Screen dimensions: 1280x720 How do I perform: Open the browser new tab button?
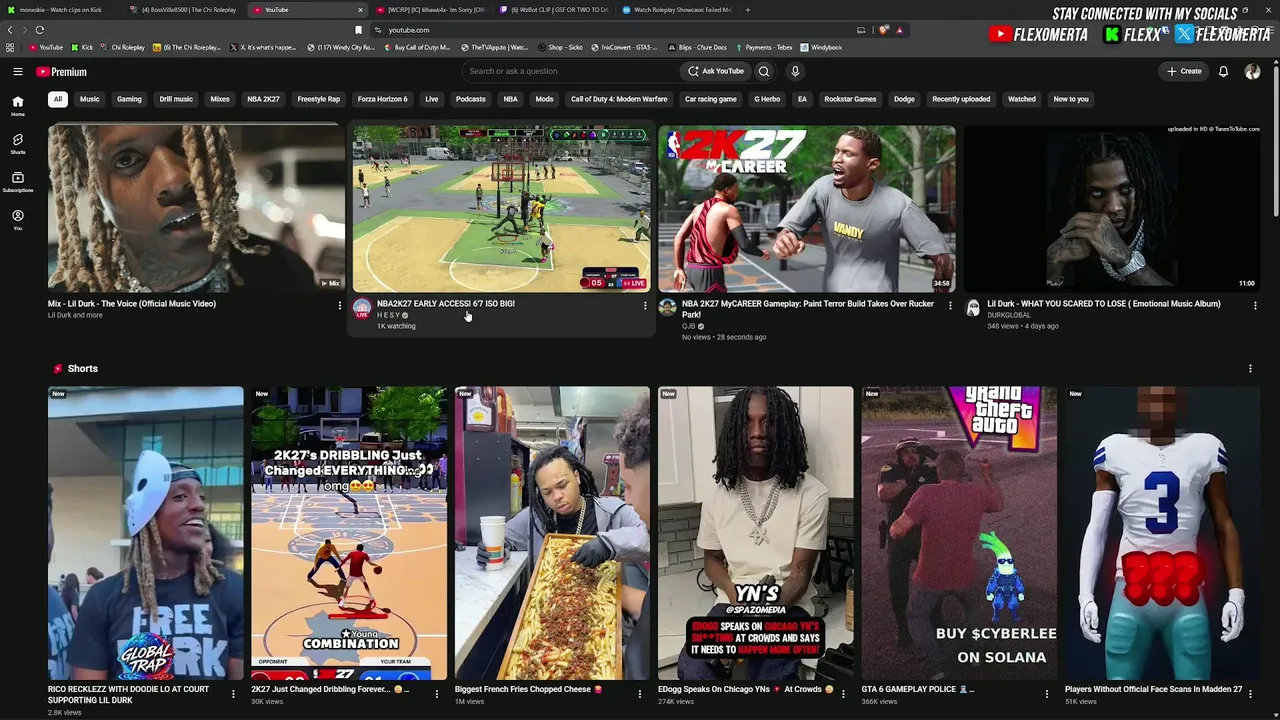coord(748,10)
